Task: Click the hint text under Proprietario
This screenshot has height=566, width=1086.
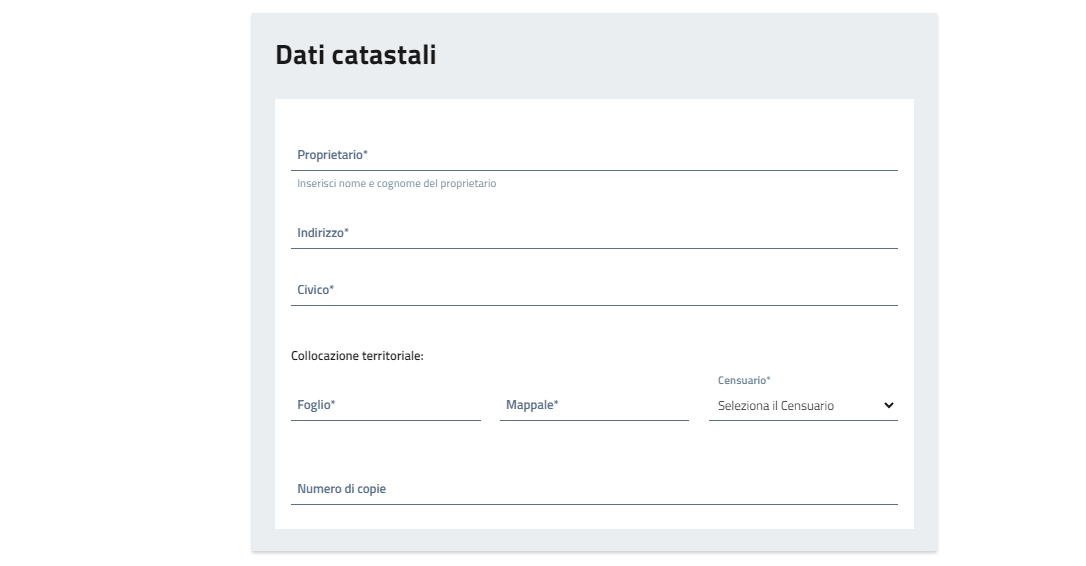Action: coord(396,184)
